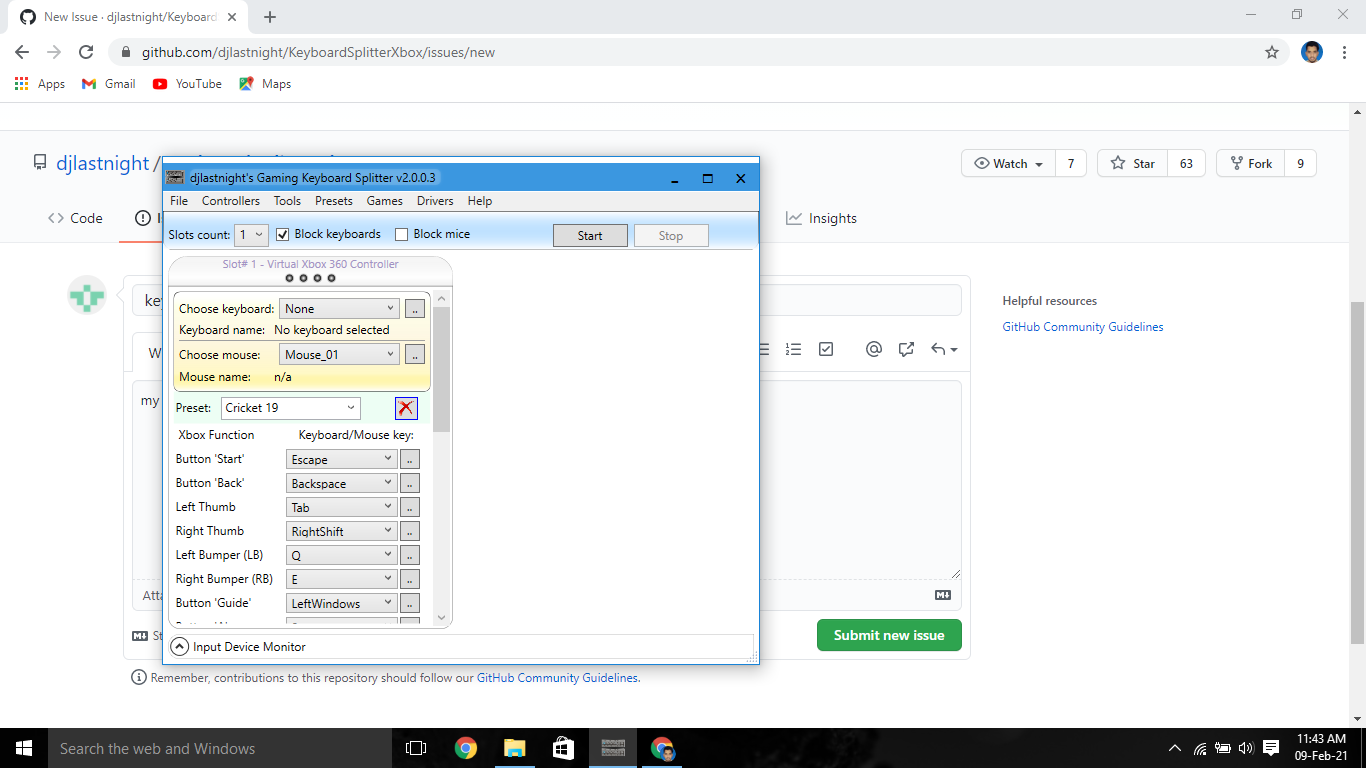The image size is (1366, 768).
Task: Click the Markdown icon below the issue editor
Action: coord(941,595)
